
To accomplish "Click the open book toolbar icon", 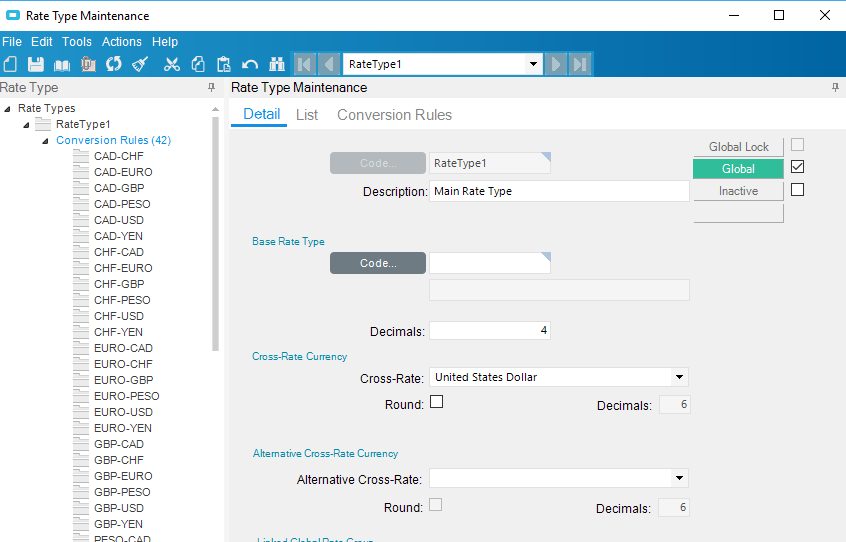I will (62, 65).
